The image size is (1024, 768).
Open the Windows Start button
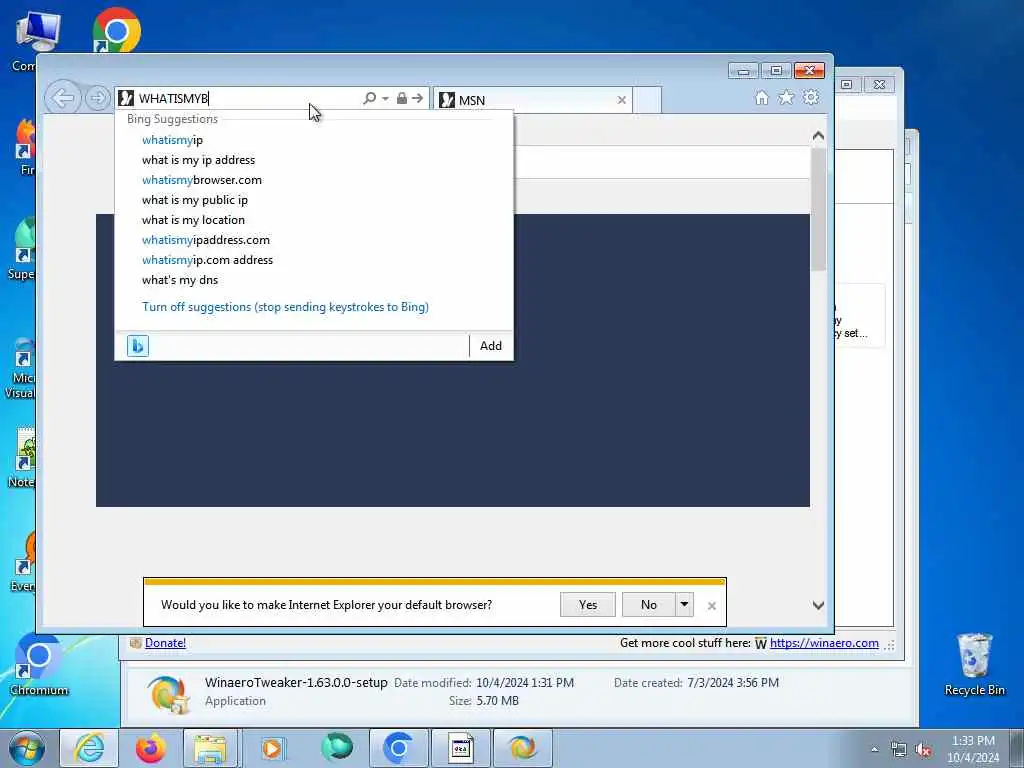coord(27,748)
